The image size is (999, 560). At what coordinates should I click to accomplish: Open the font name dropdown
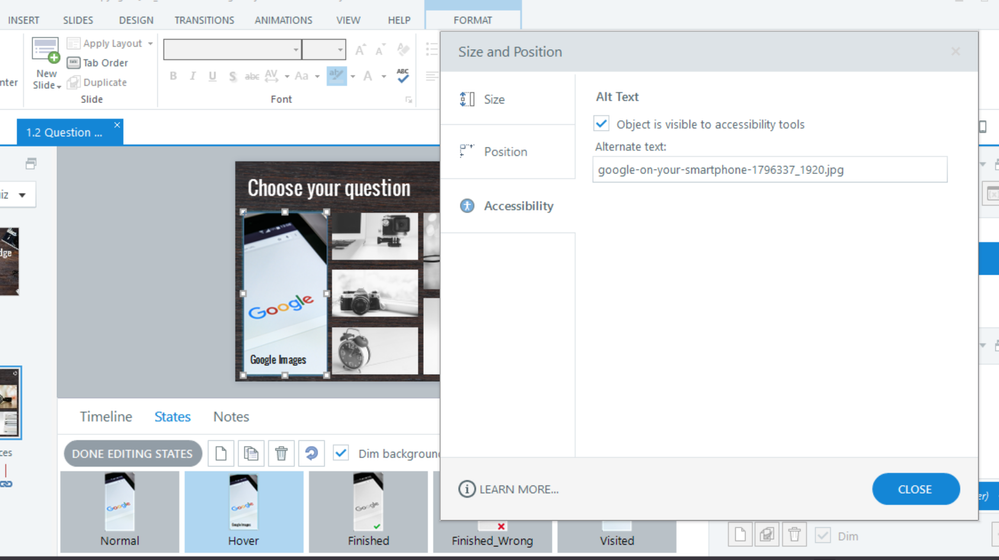296,50
